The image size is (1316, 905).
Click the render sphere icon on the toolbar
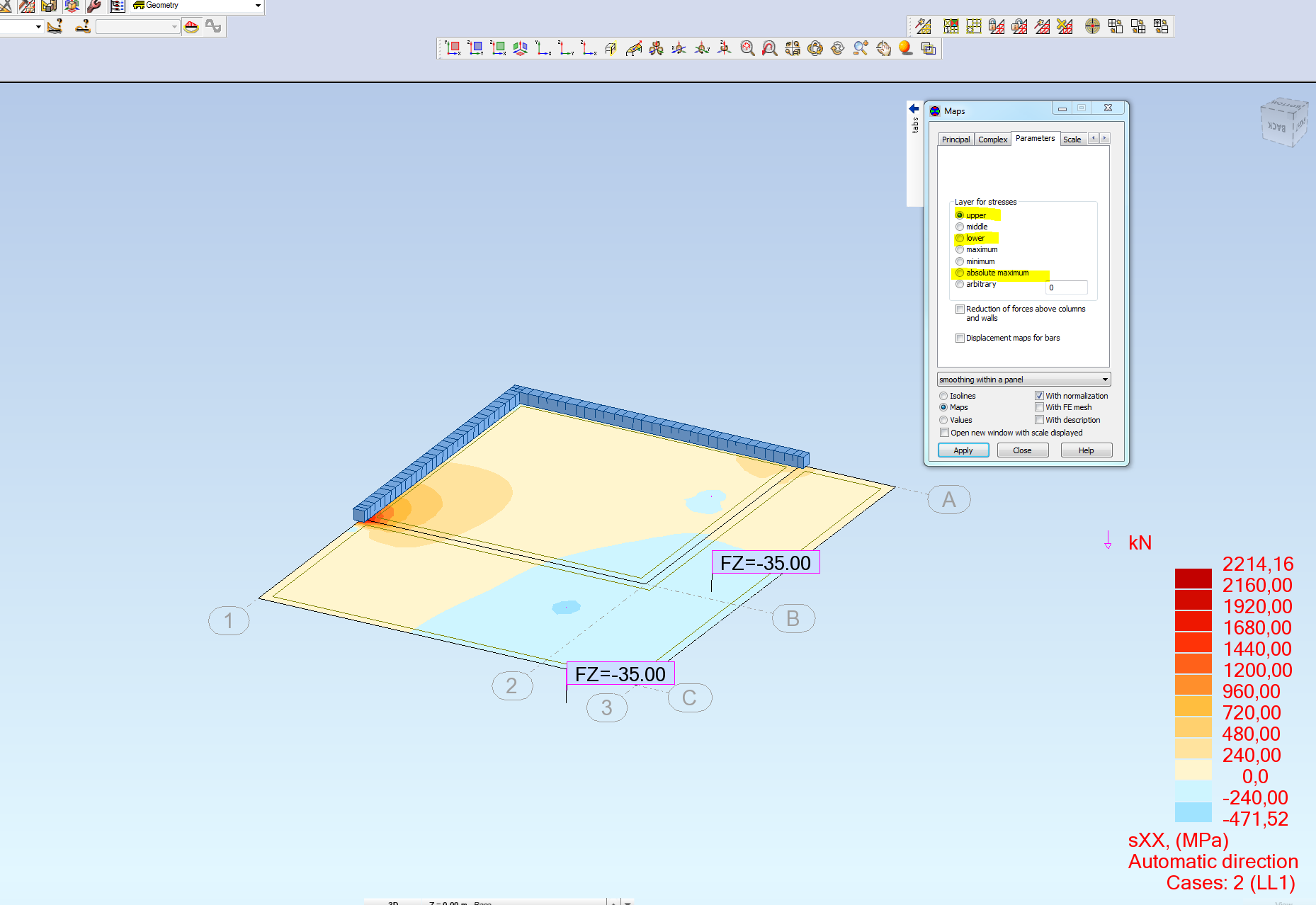coord(904,48)
